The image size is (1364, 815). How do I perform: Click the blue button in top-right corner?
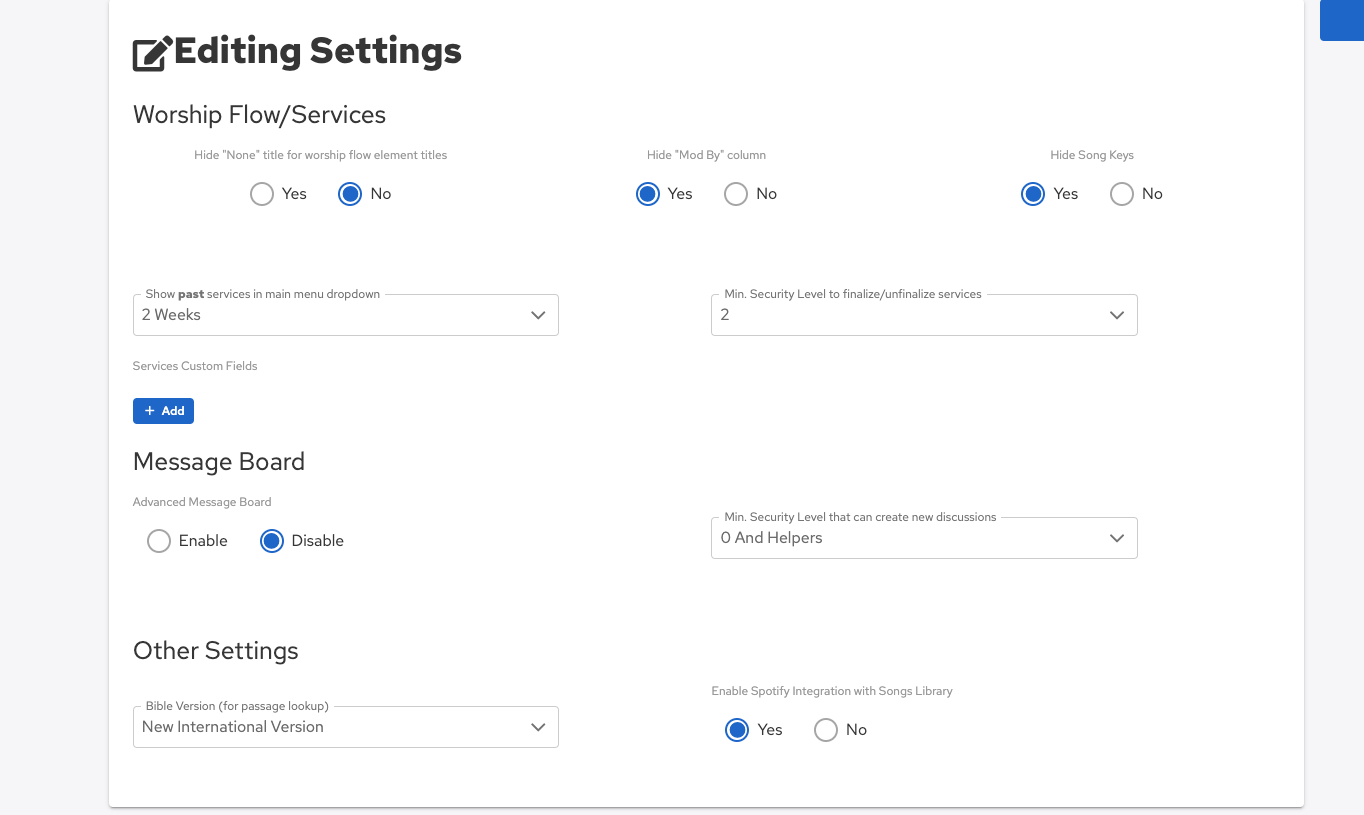(x=1341, y=20)
